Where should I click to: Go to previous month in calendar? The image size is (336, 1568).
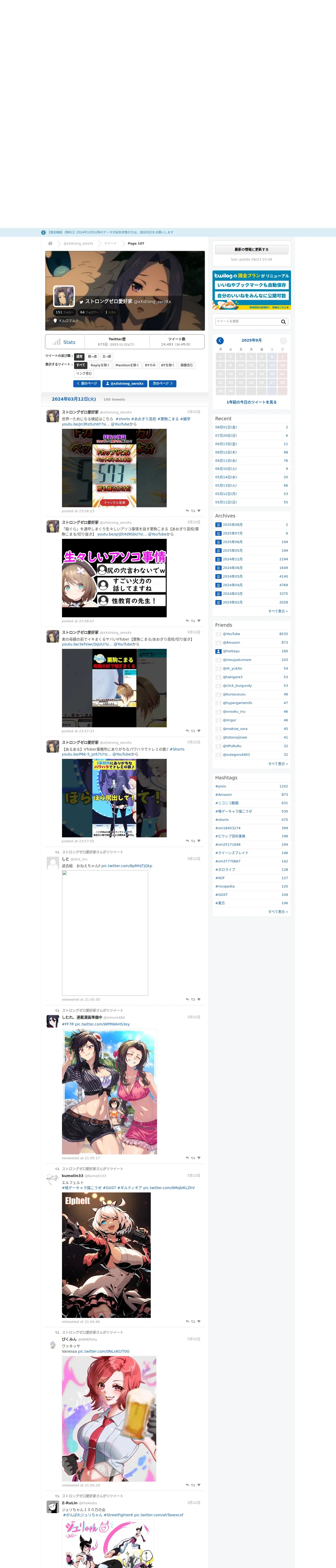coord(220,340)
